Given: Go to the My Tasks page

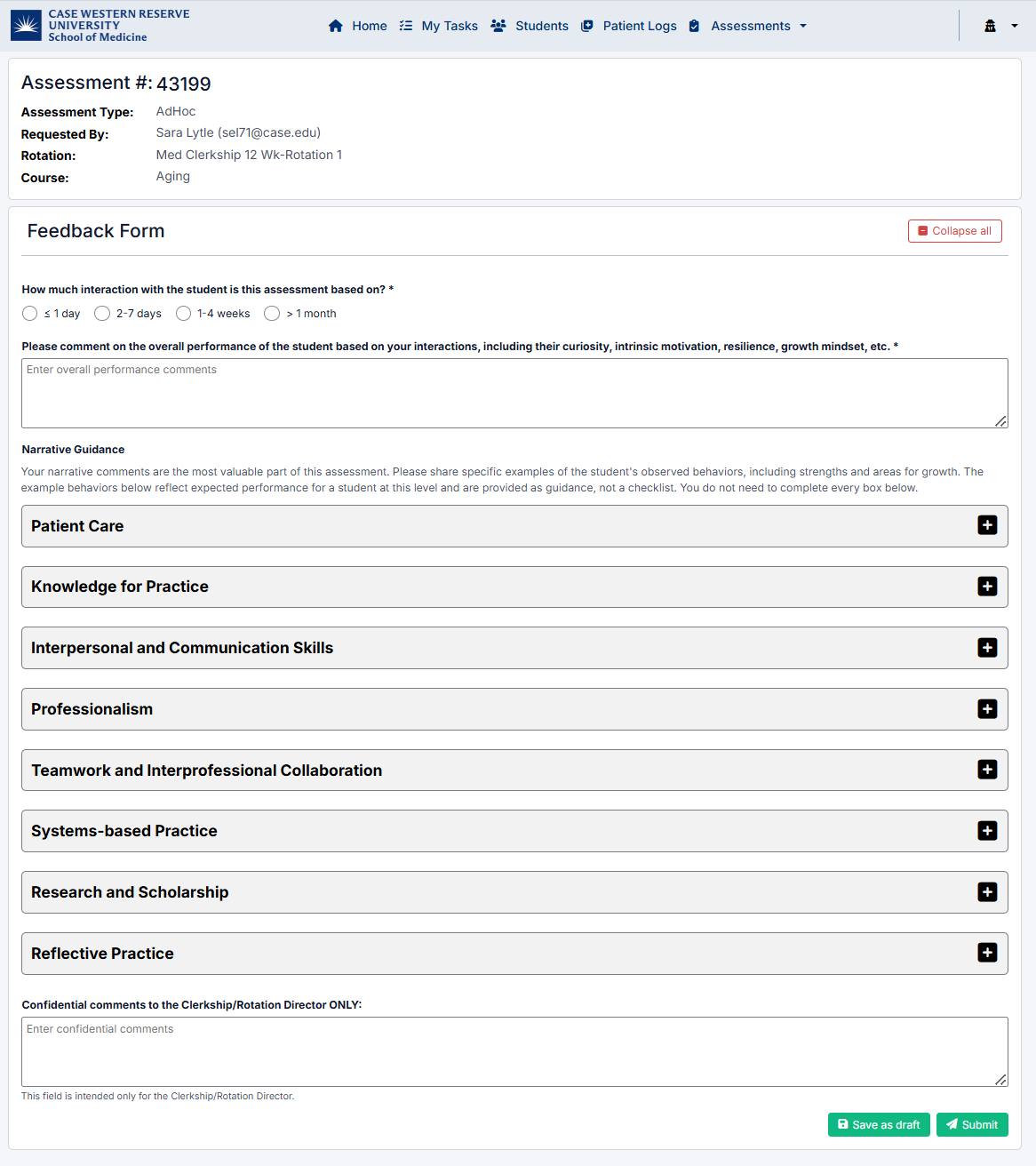Looking at the screenshot, I should (450, 26).
